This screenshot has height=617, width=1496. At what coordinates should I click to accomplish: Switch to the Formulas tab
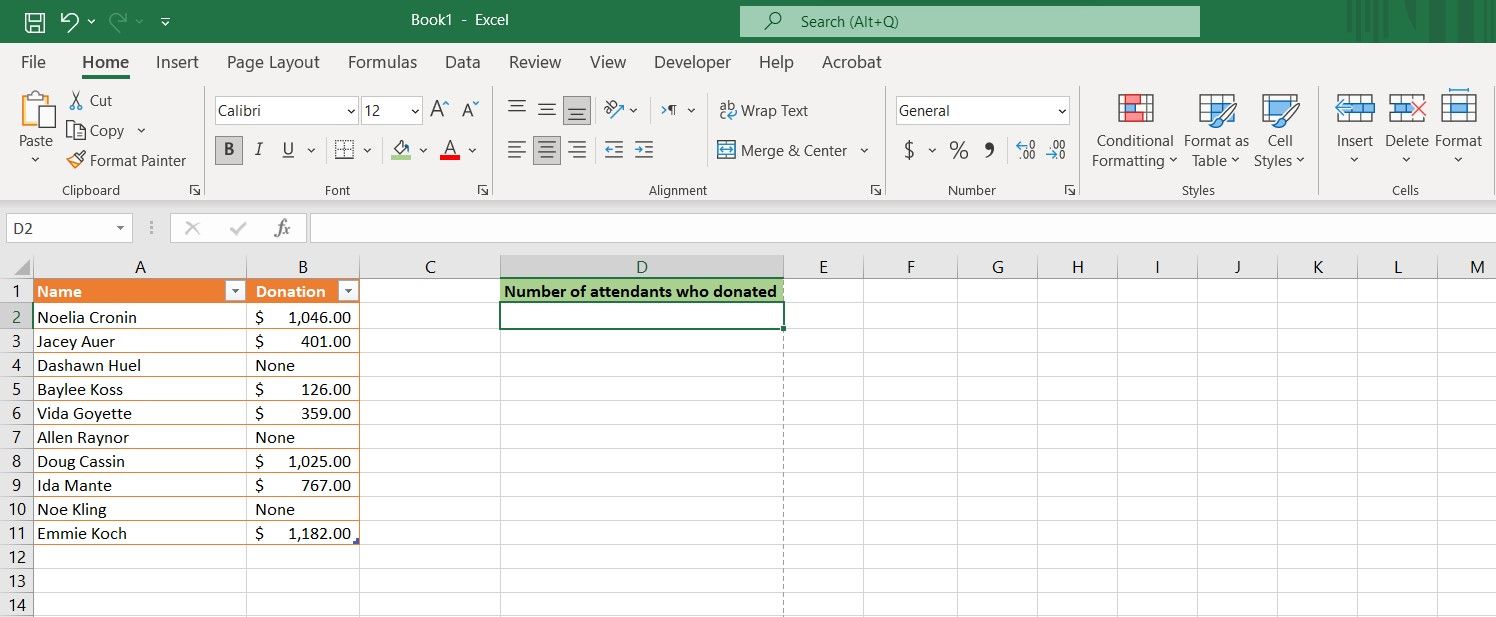click(x=382, y=62)
